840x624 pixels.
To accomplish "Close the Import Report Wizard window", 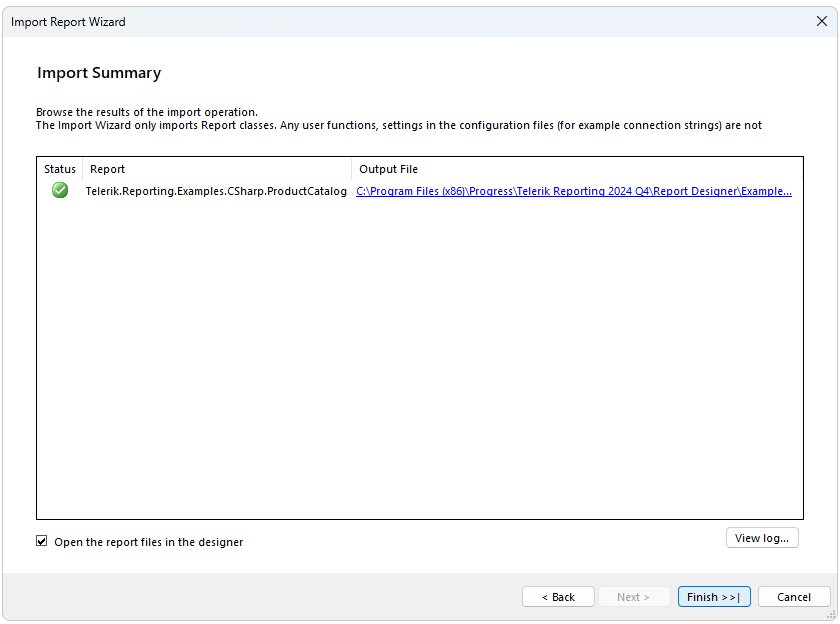I will [x=822, y=21].
